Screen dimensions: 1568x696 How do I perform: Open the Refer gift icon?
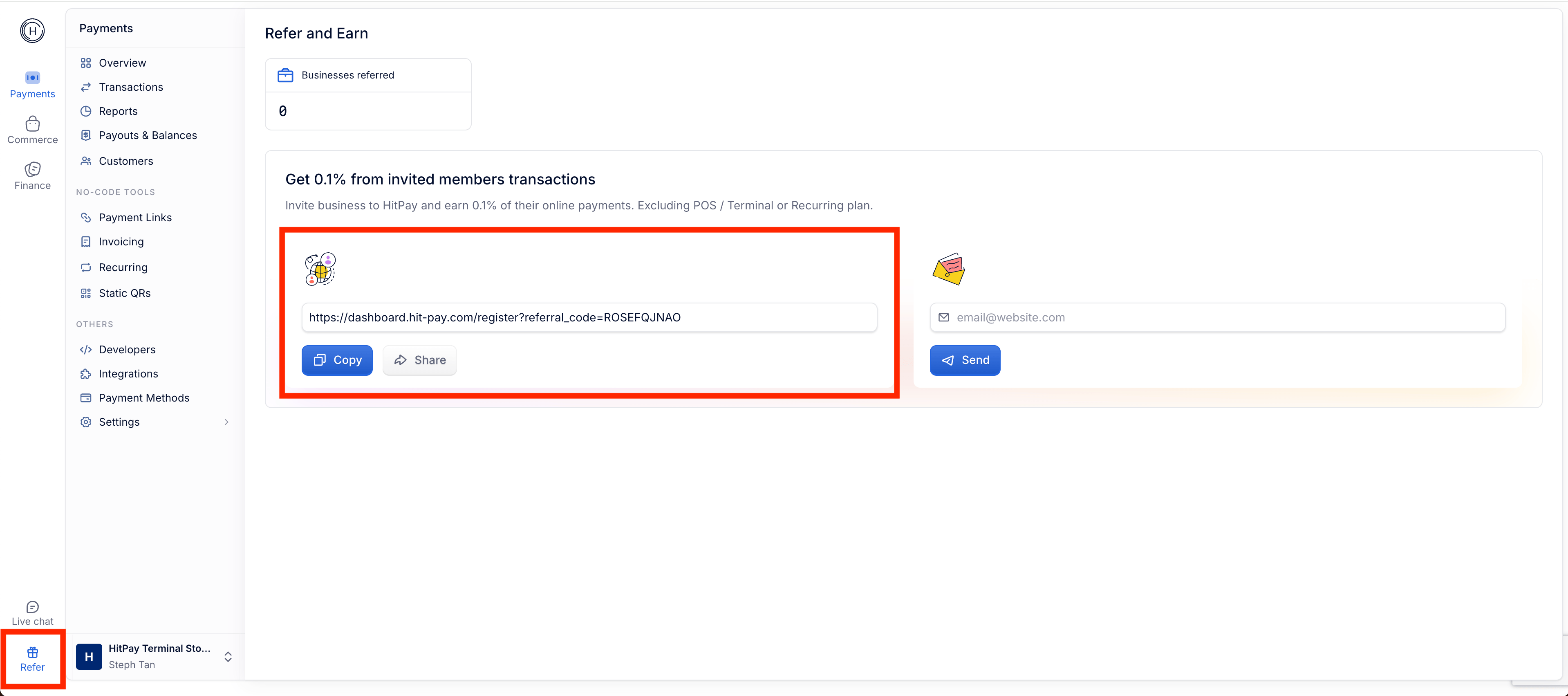click(x=32, y=653)
